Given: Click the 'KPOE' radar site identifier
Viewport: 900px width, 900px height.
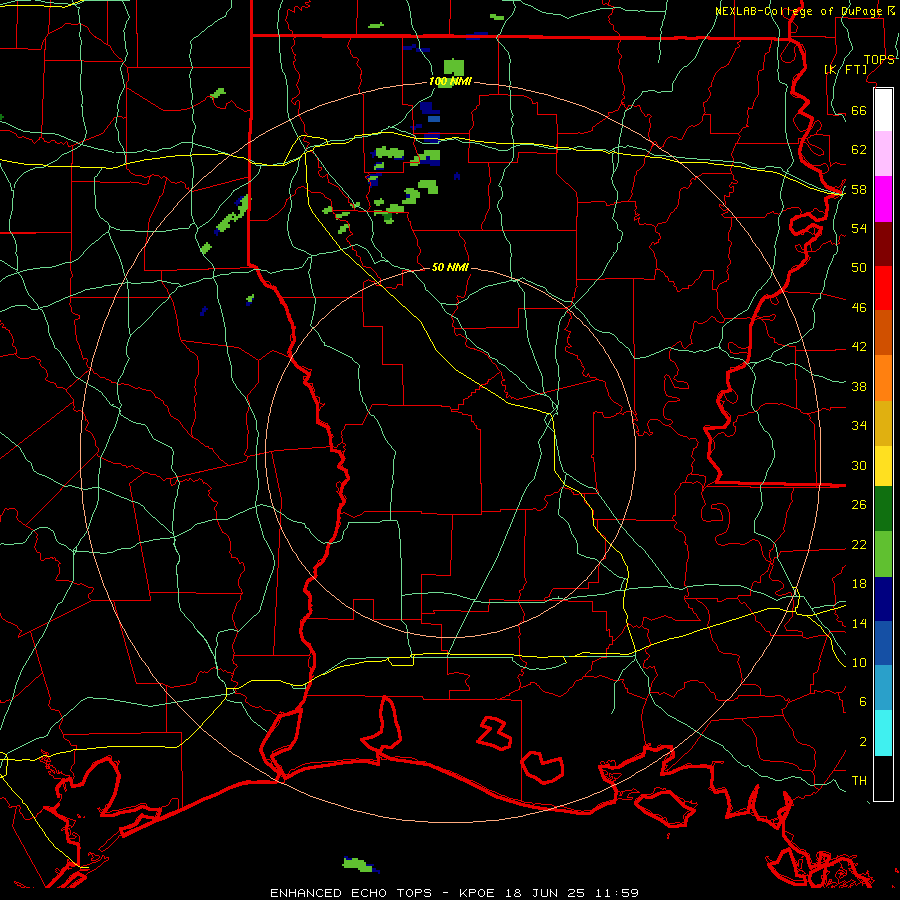Looking at the screenshot, I should [477, 893].
